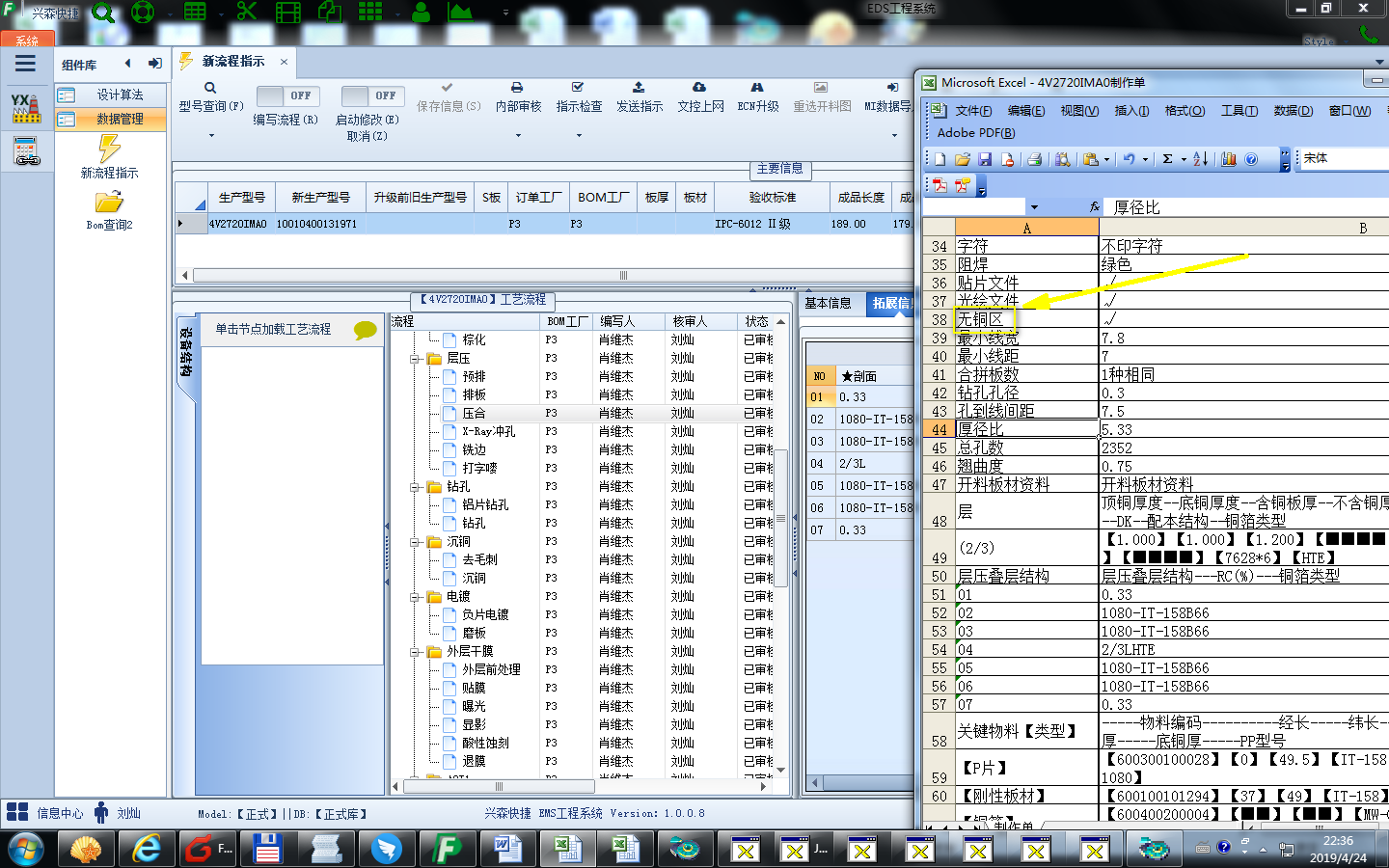Collapse the 电镀 tree folder
The height and width of the screenshot is (868, 1389).
(415, 597)
